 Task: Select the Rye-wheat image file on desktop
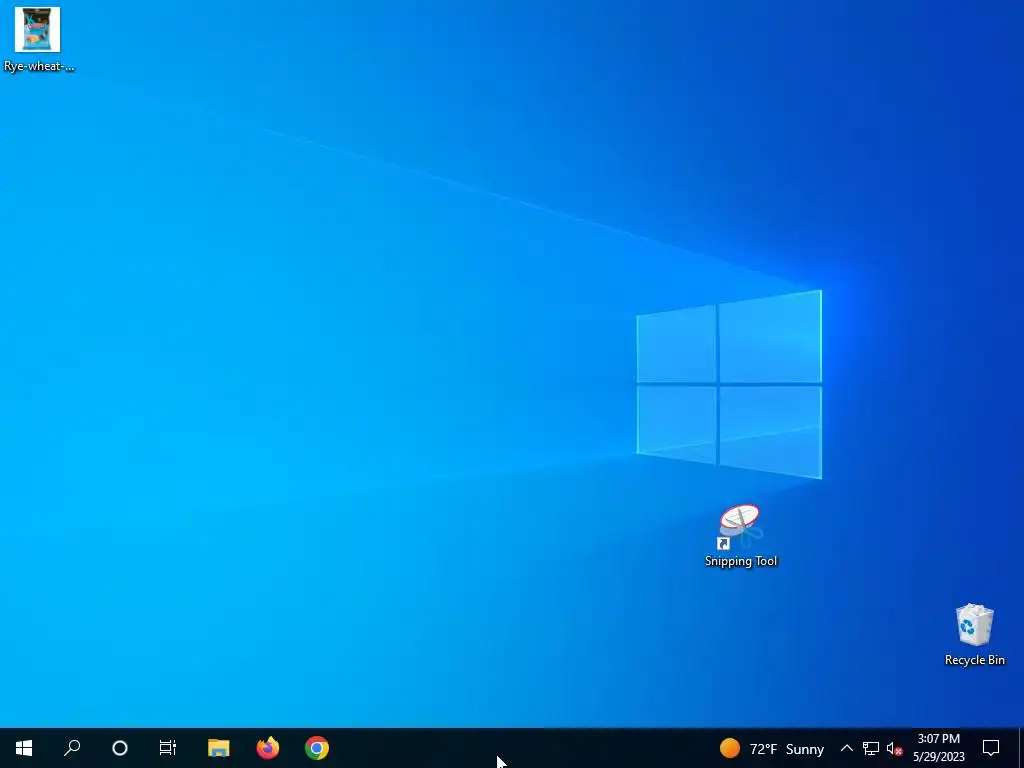tap(38, 39)
